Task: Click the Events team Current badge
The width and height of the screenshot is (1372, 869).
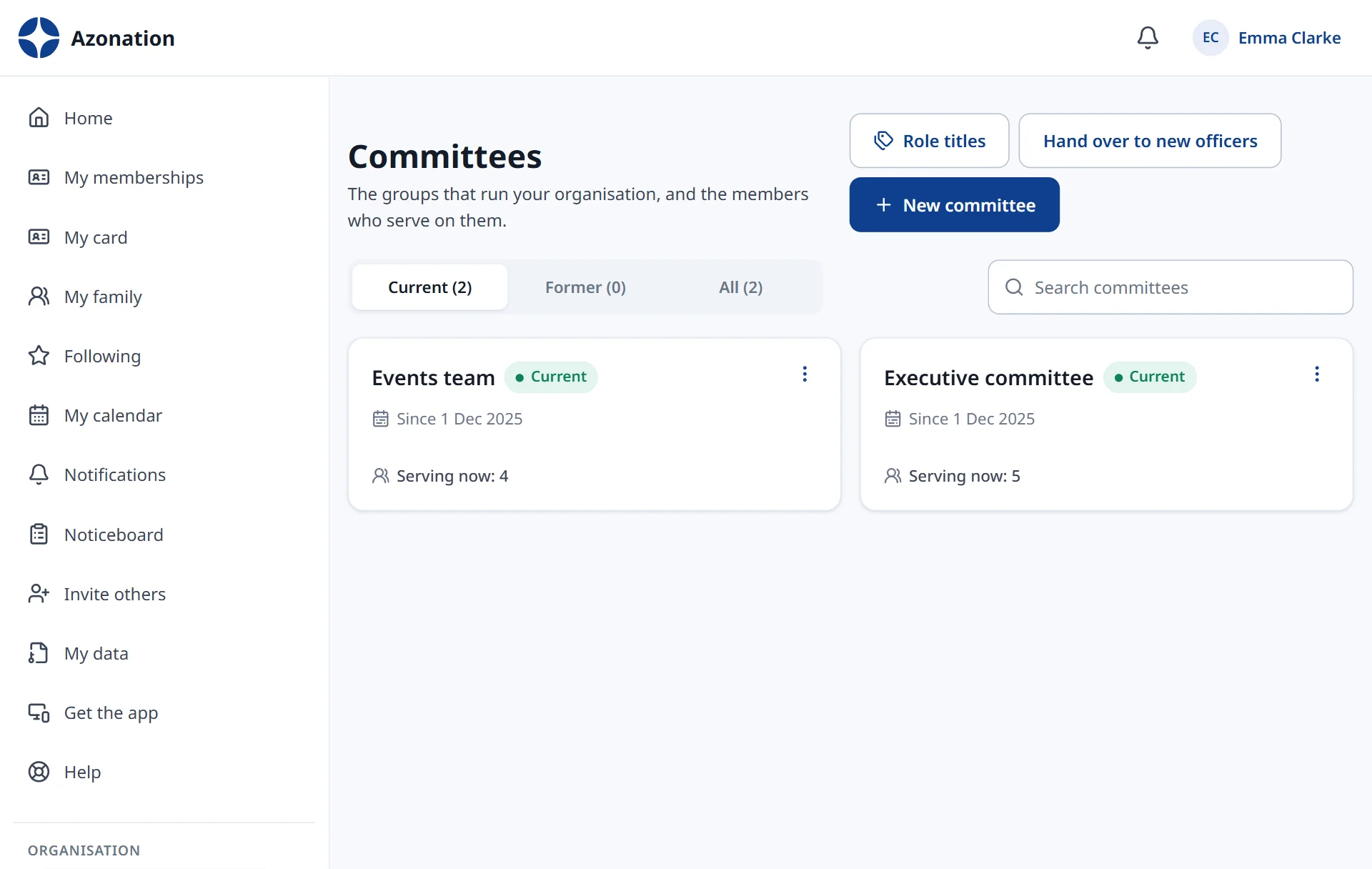Action: click(x=551, y=377)
